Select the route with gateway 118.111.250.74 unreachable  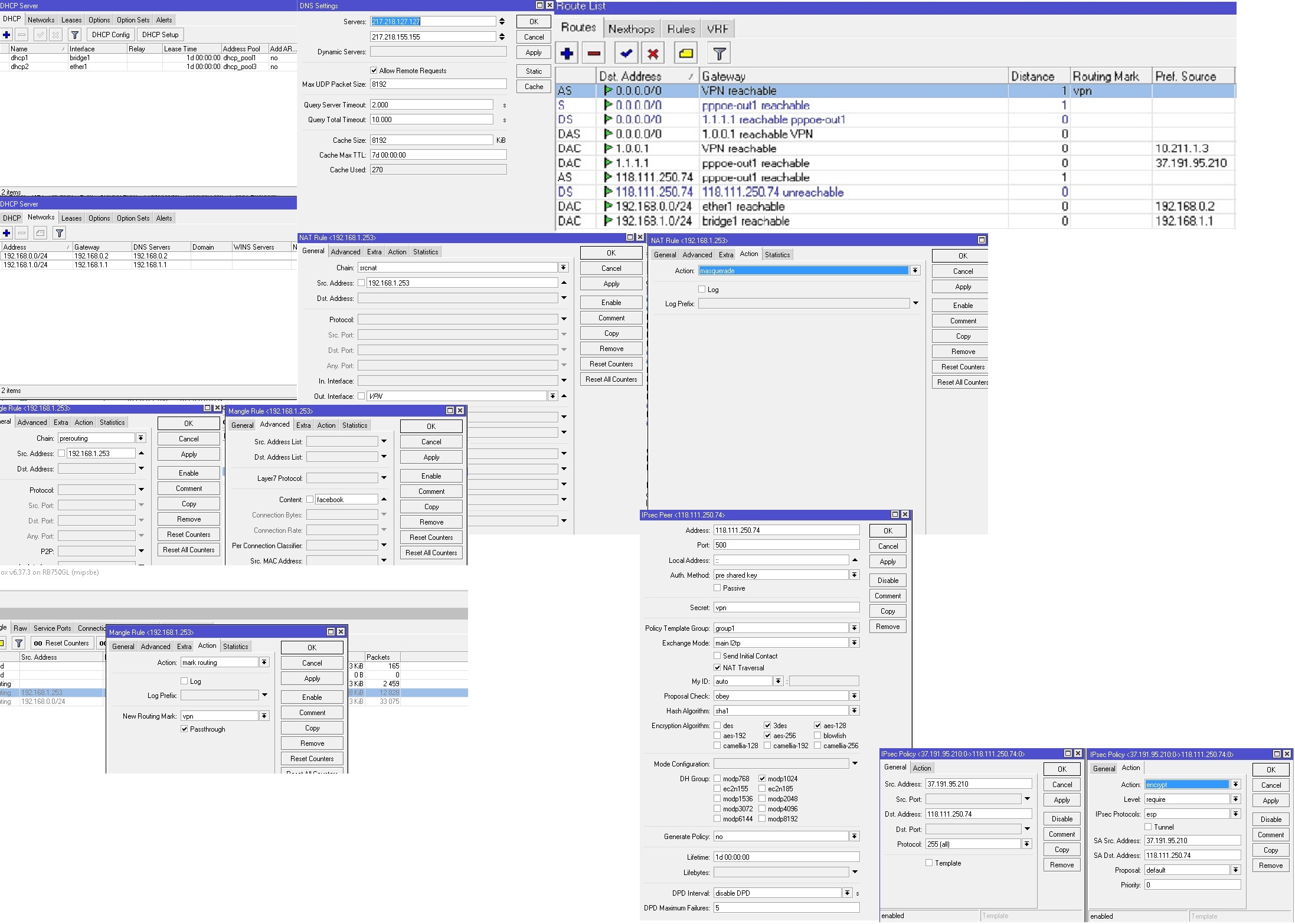pyautogui.click(x=895, y=192)
